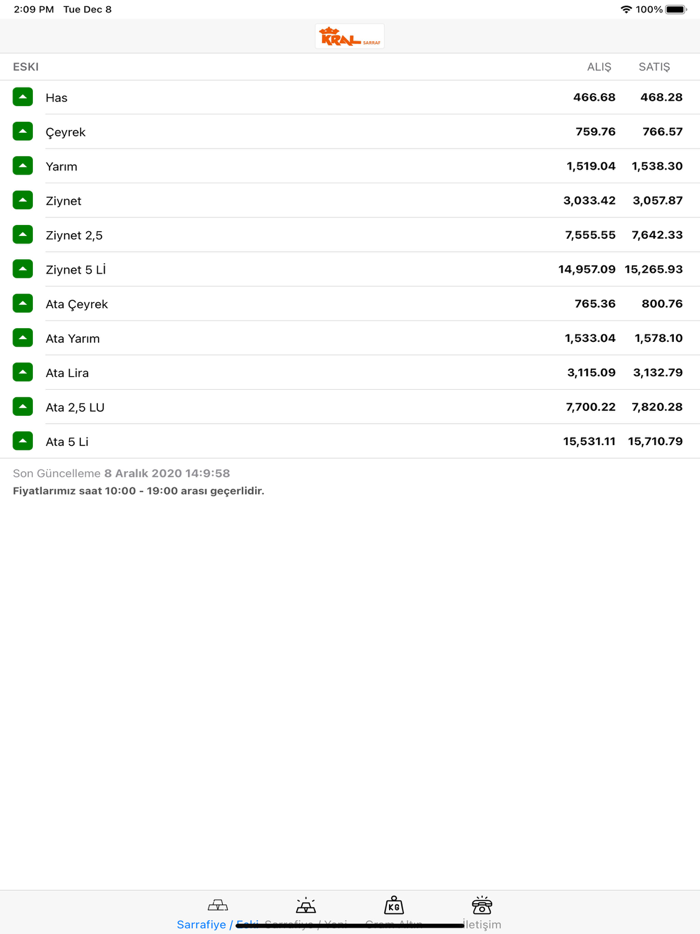Select the Ata Yarım row label

(72, 338)
